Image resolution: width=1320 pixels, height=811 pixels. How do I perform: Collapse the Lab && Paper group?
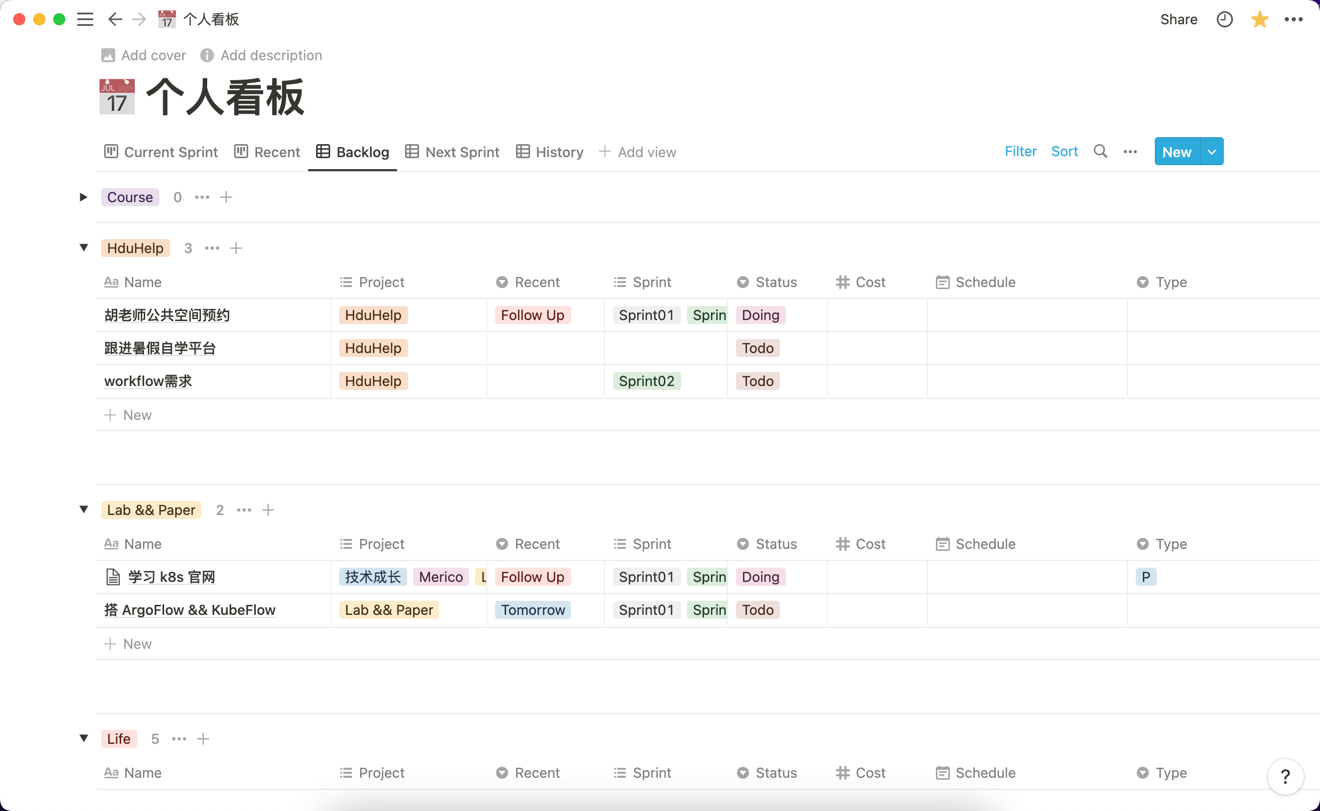[83, 509]
